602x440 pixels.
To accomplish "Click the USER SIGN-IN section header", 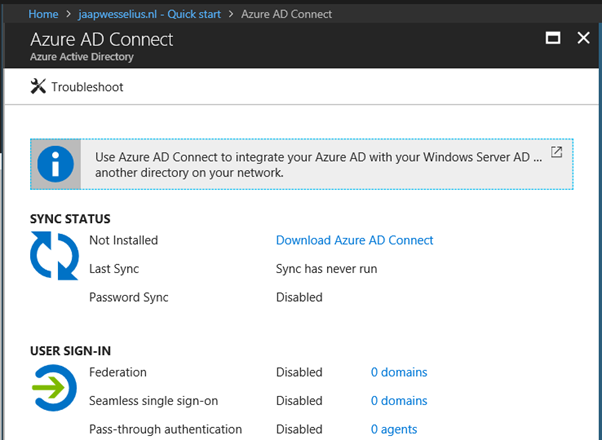I will tap(70, 350).
